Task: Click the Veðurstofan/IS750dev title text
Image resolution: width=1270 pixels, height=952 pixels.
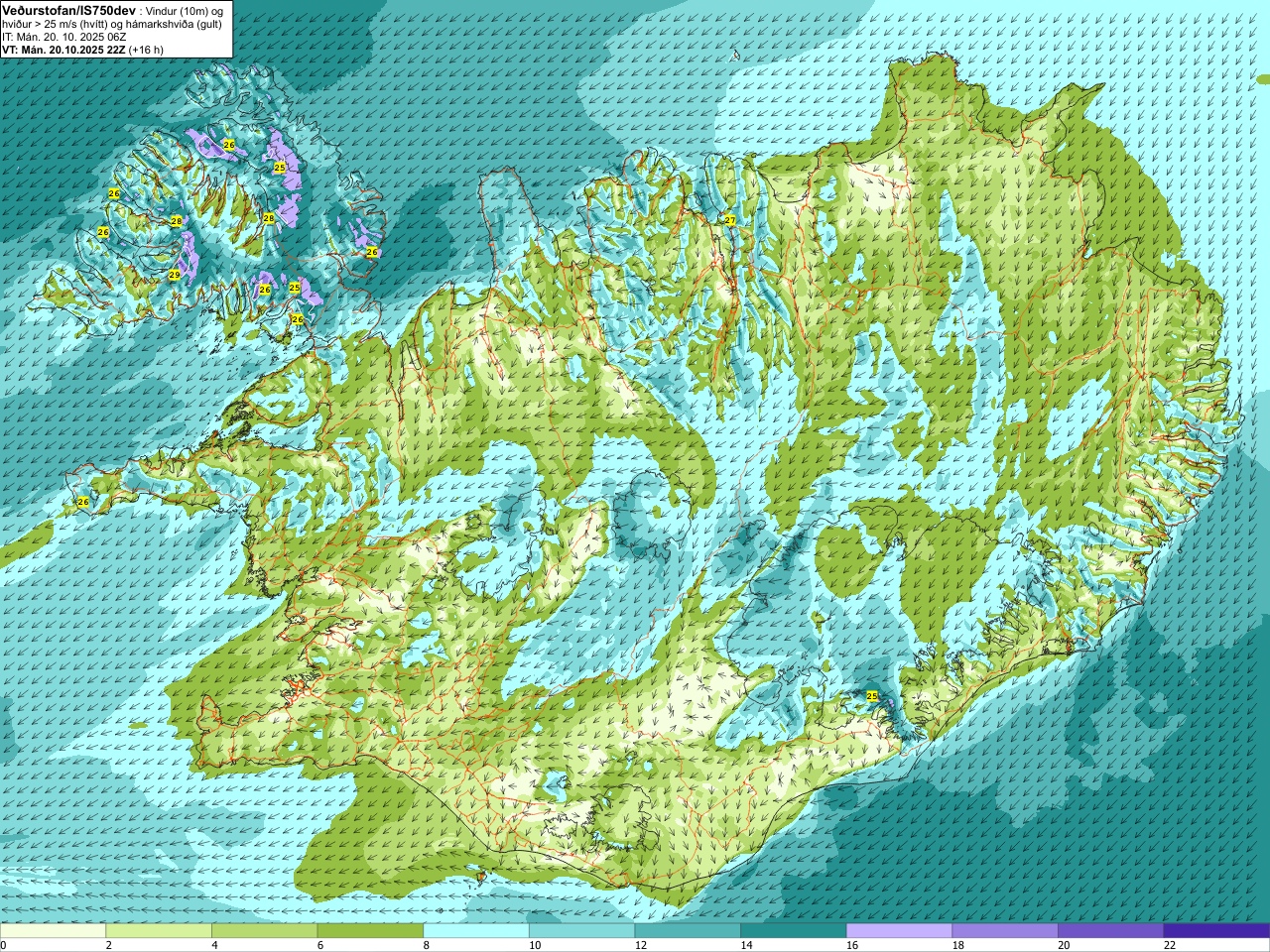Action: click(69, 9)
